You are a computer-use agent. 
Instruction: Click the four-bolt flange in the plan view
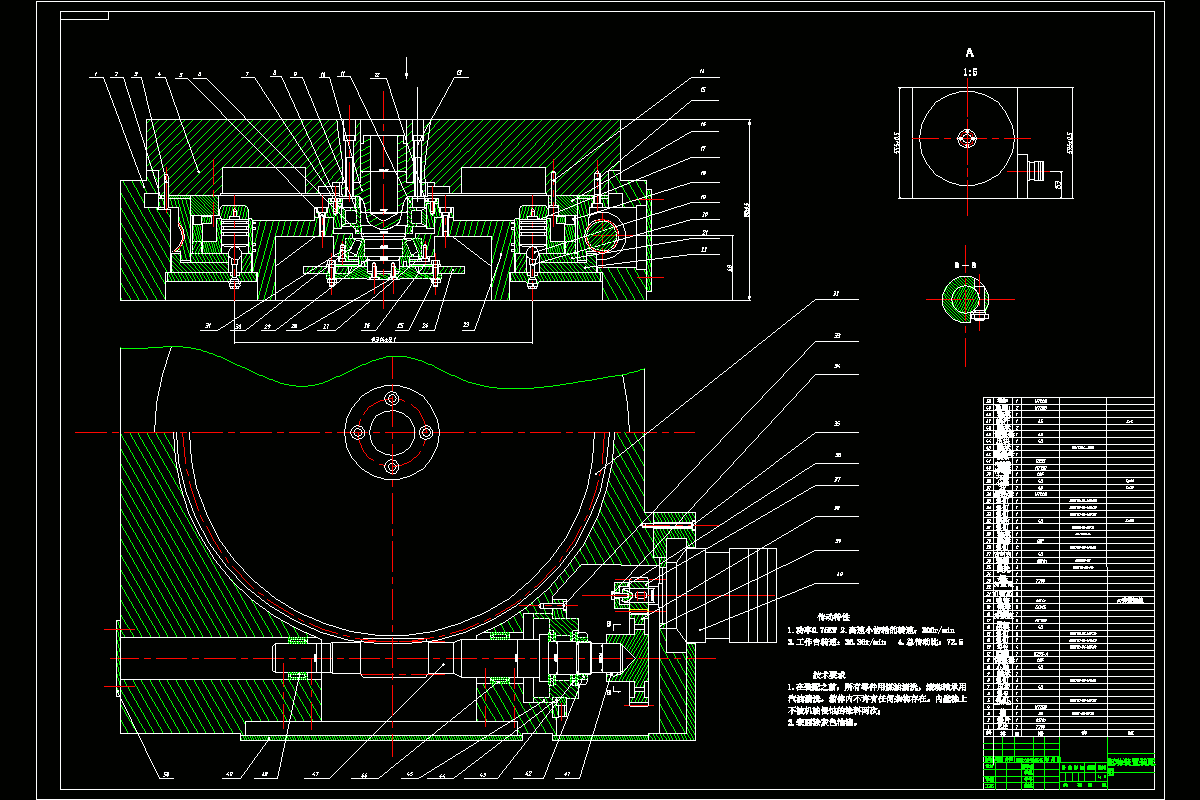click(391, 432)
